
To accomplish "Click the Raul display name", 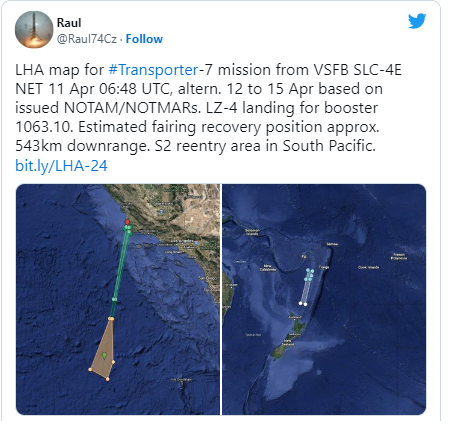I will (x=69, y=23).
